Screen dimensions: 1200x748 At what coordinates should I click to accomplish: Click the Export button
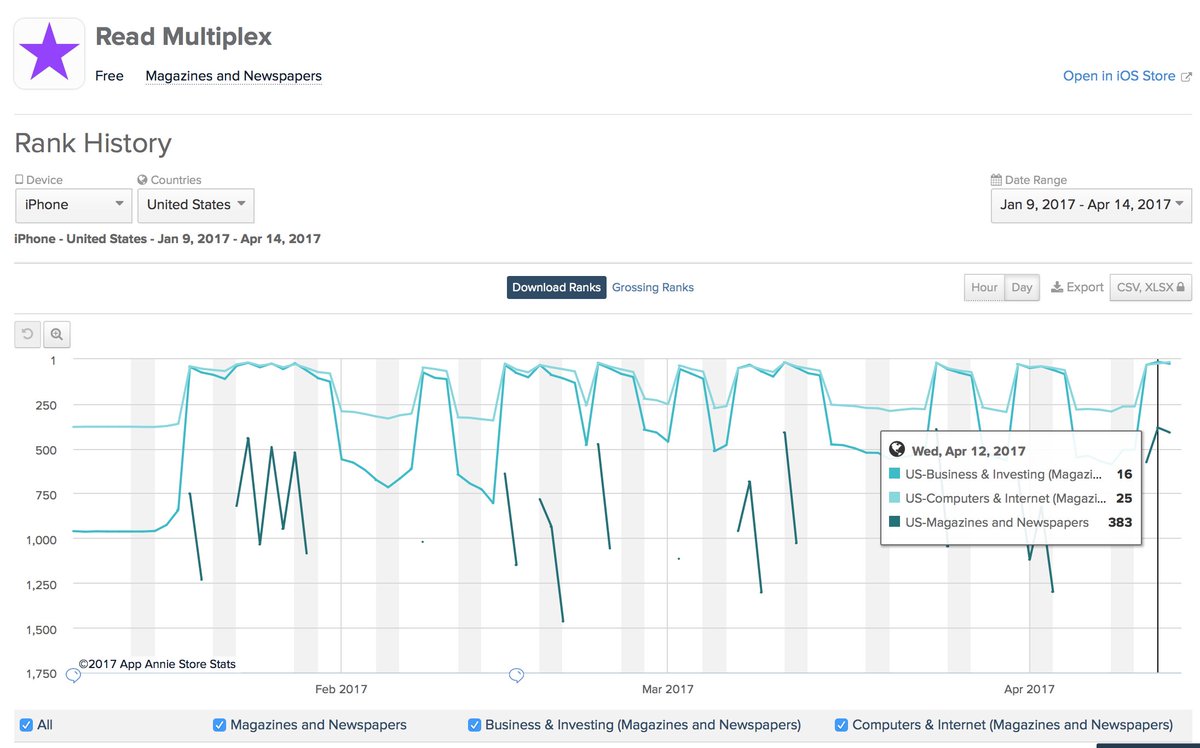[1077, 287]
